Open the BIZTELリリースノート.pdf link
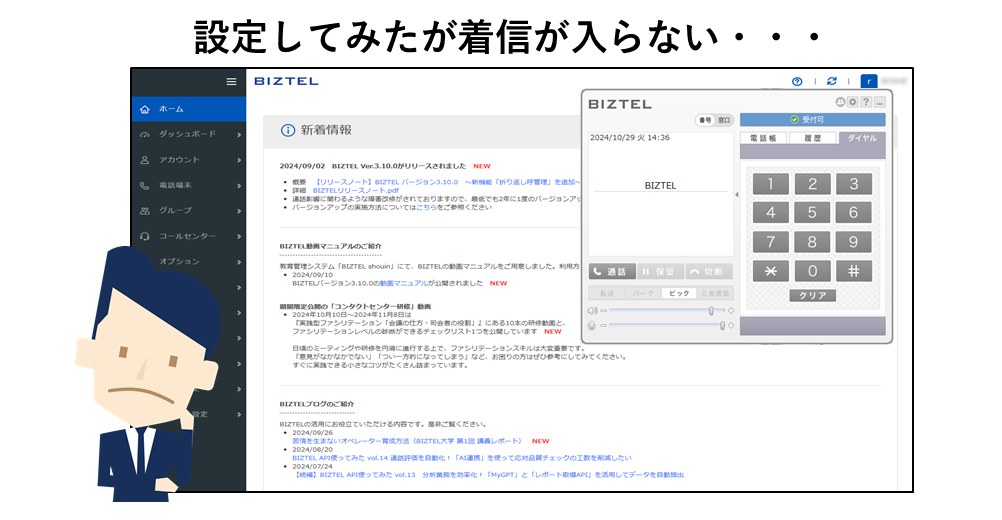1002x520 pixels. [x=355, y=190]
